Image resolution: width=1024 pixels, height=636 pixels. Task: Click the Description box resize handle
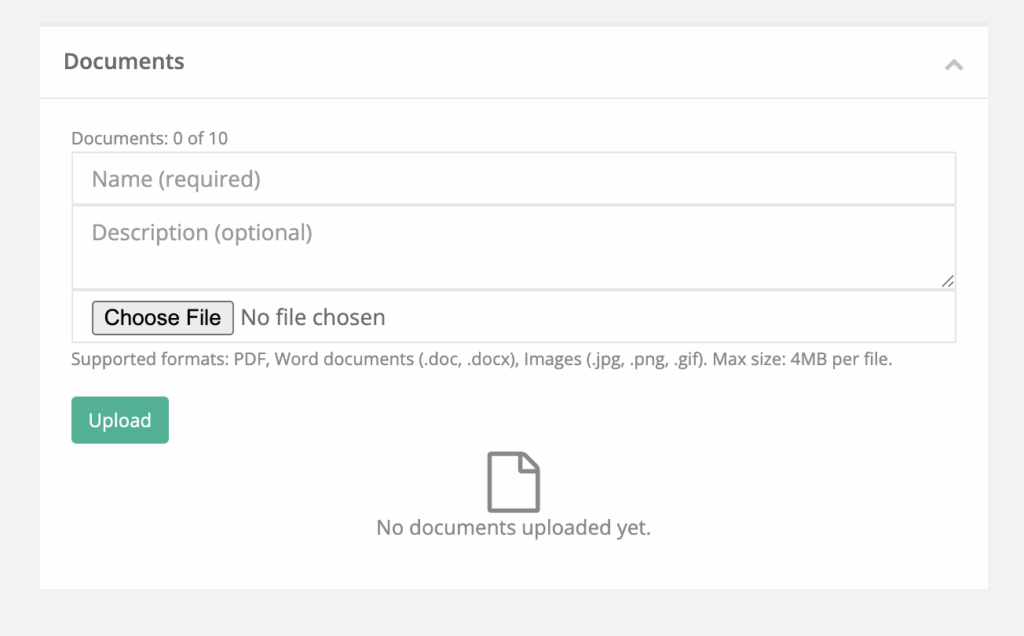pos(947,281)
